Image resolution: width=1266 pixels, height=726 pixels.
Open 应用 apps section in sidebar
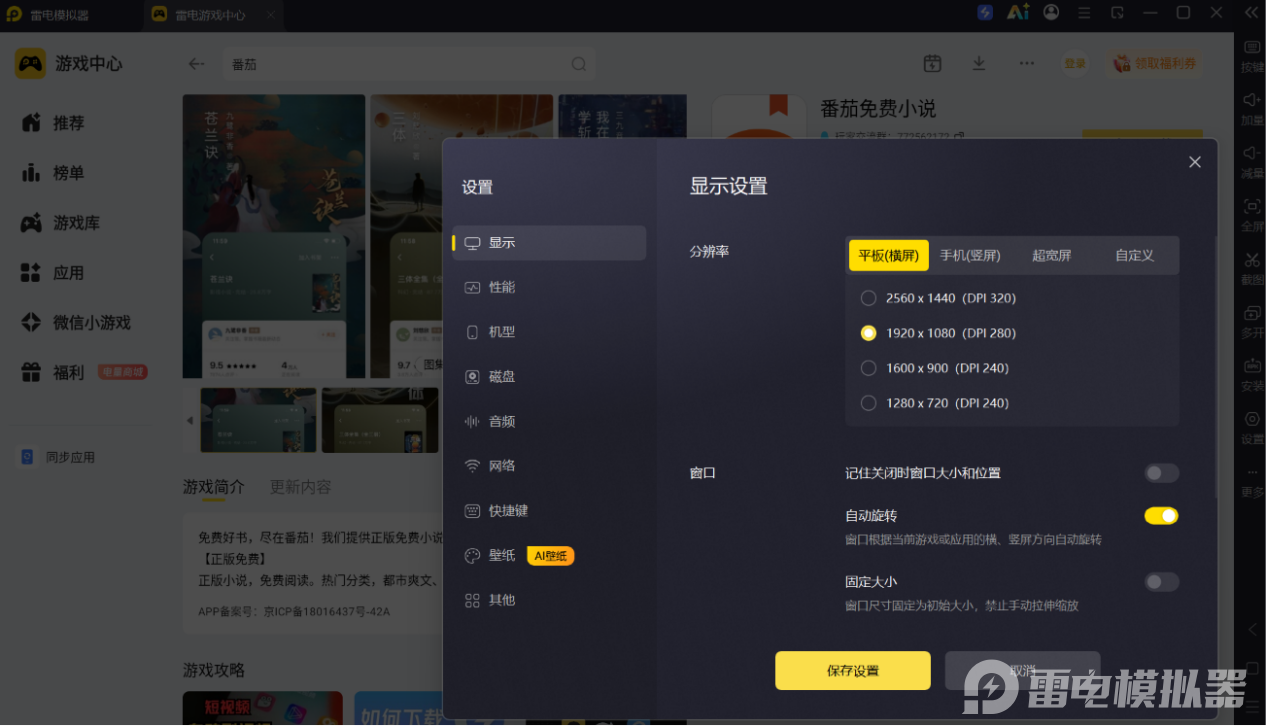coord(54,273)
